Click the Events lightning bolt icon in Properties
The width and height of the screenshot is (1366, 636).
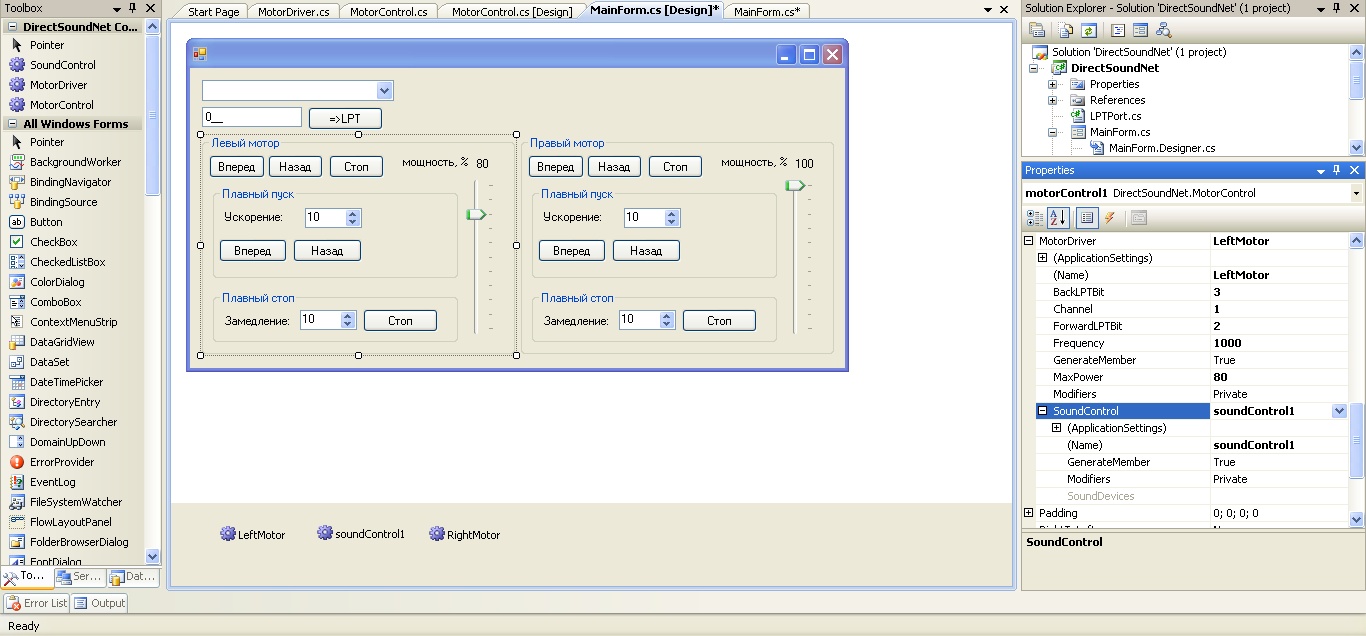[x=1109, y=218]
